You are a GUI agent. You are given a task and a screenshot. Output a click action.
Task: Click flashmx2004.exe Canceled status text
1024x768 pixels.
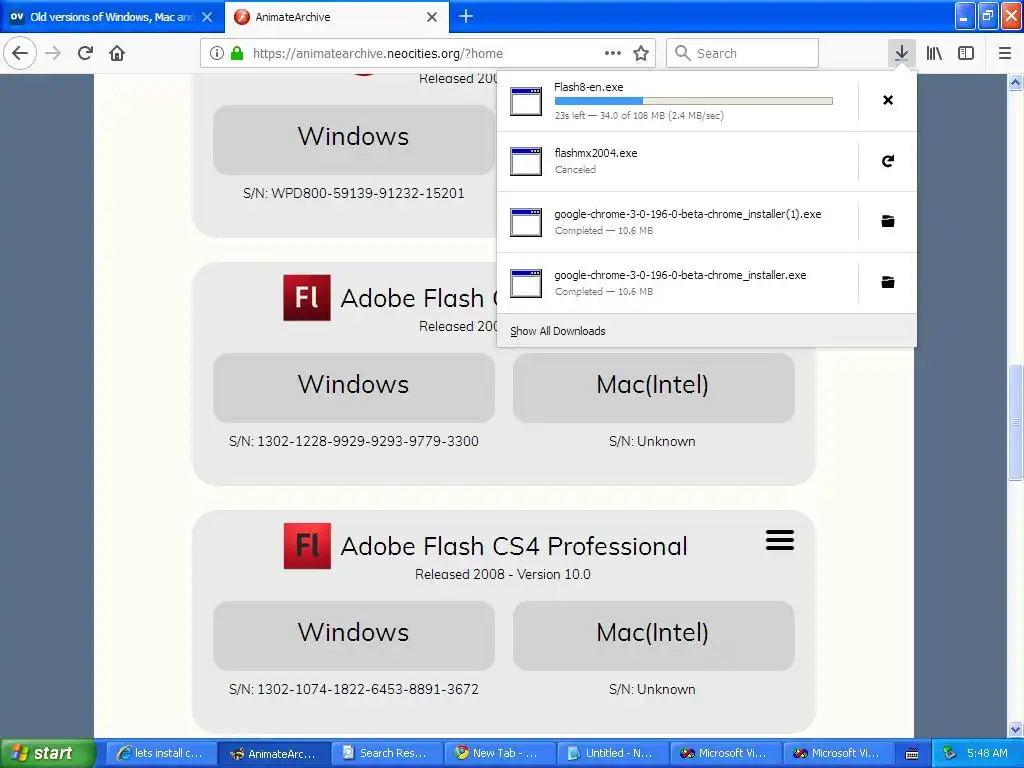575,170
